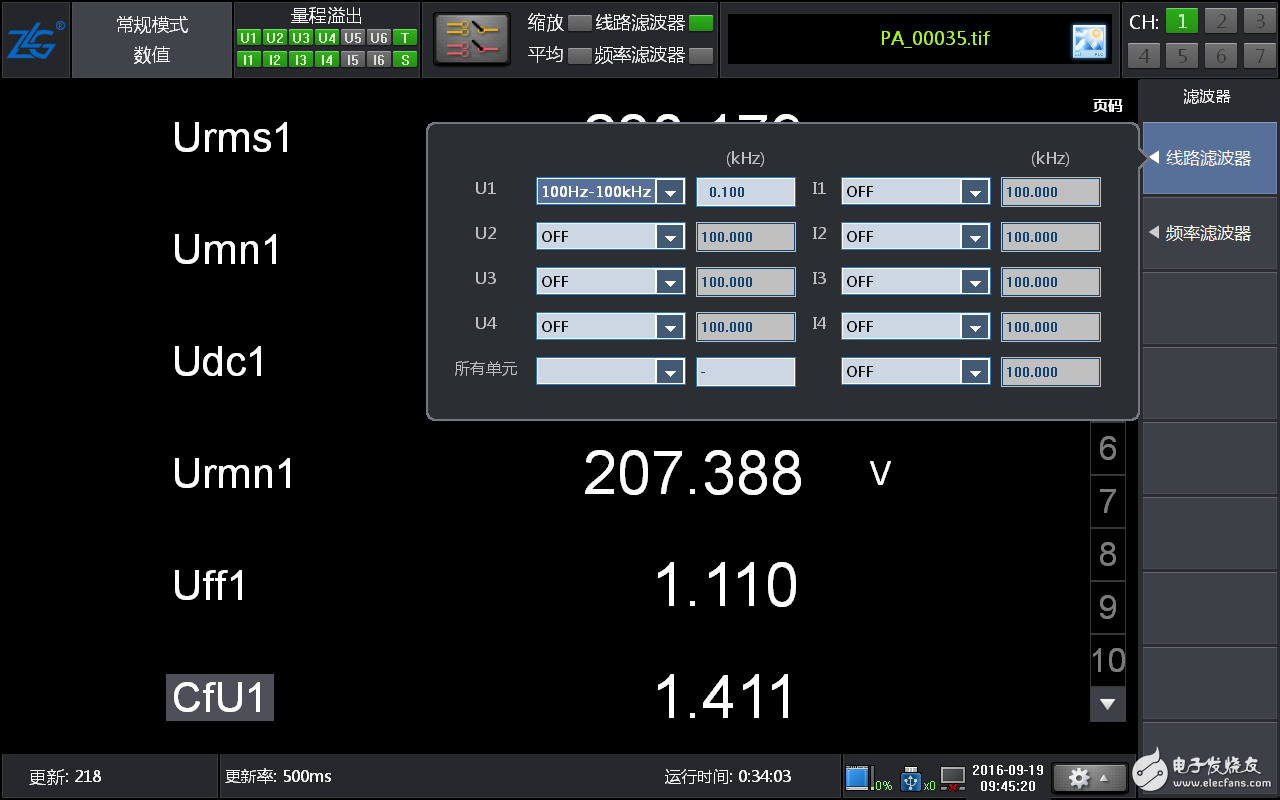Select 线路滤波器 in the right menu

[x=1209, y=158]
